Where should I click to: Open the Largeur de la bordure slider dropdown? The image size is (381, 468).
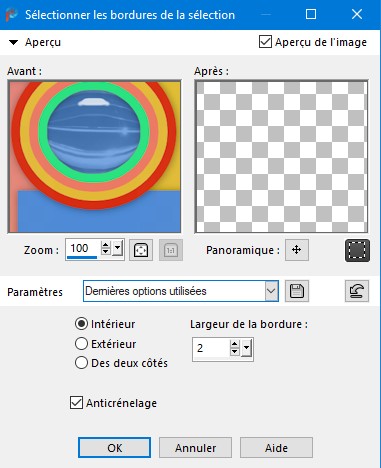[246, 348]
